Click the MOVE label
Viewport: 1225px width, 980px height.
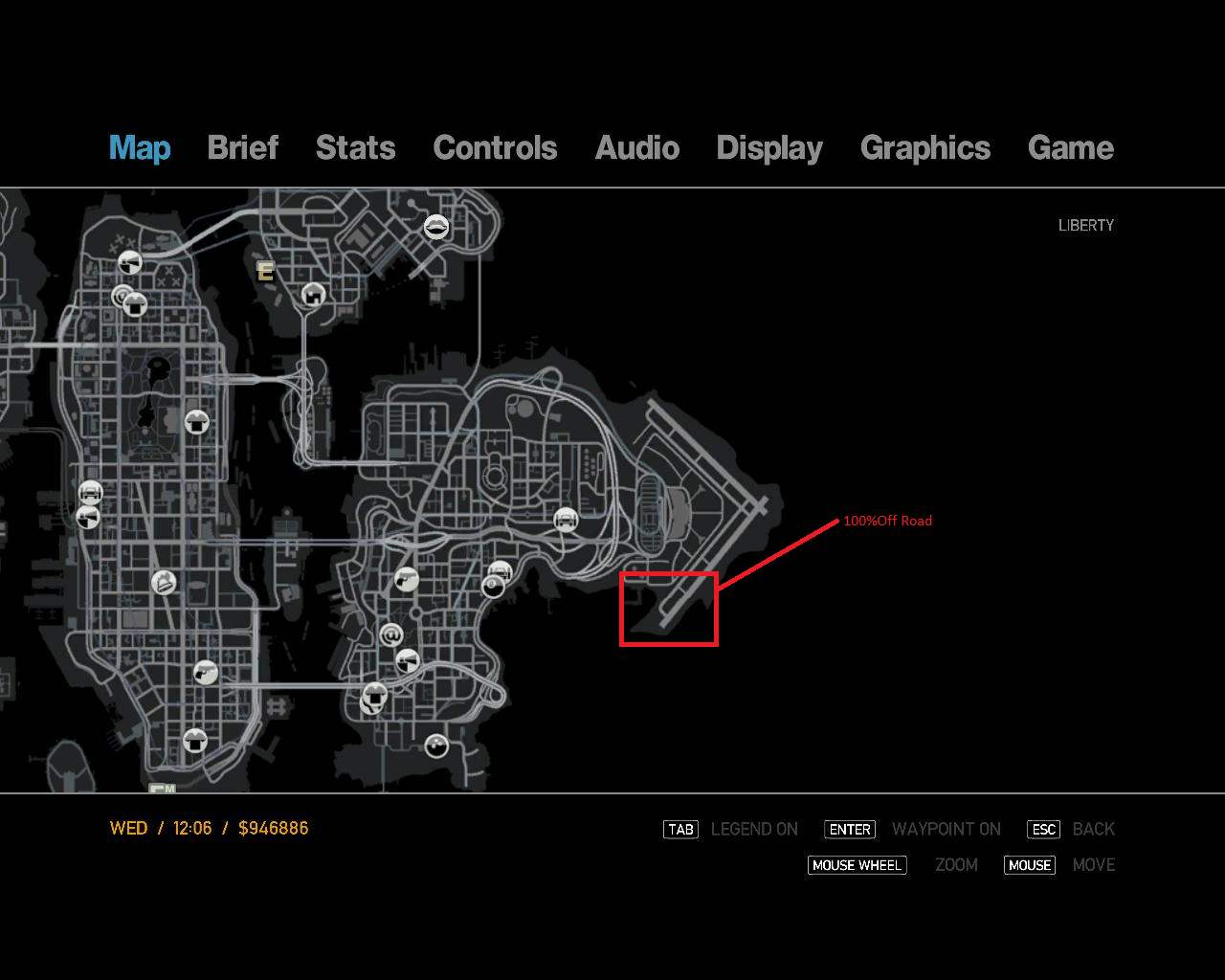pos(1094,865)
